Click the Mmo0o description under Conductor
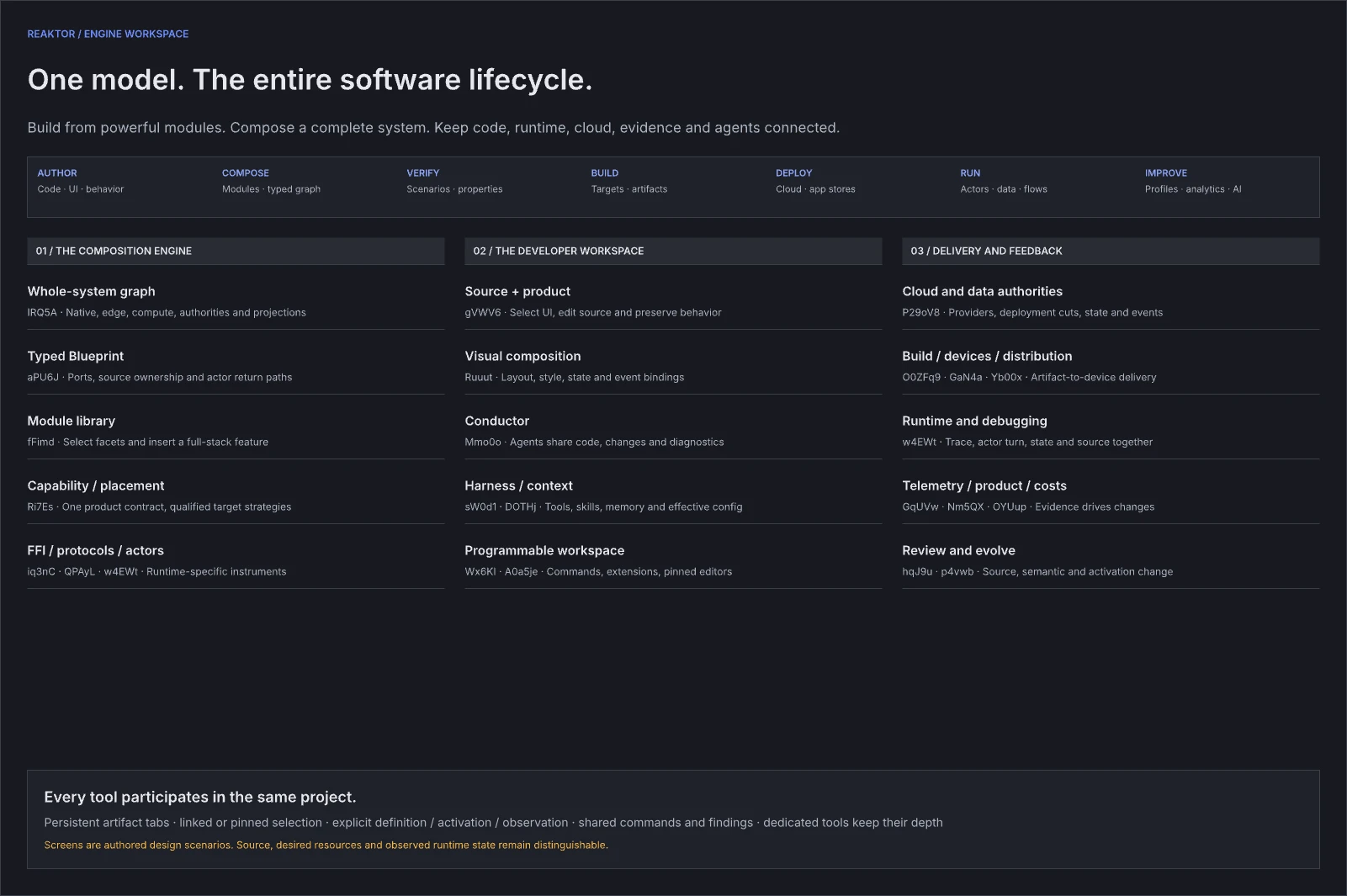This screenshot has width=1347, height=896. click(x=594, y=442)
